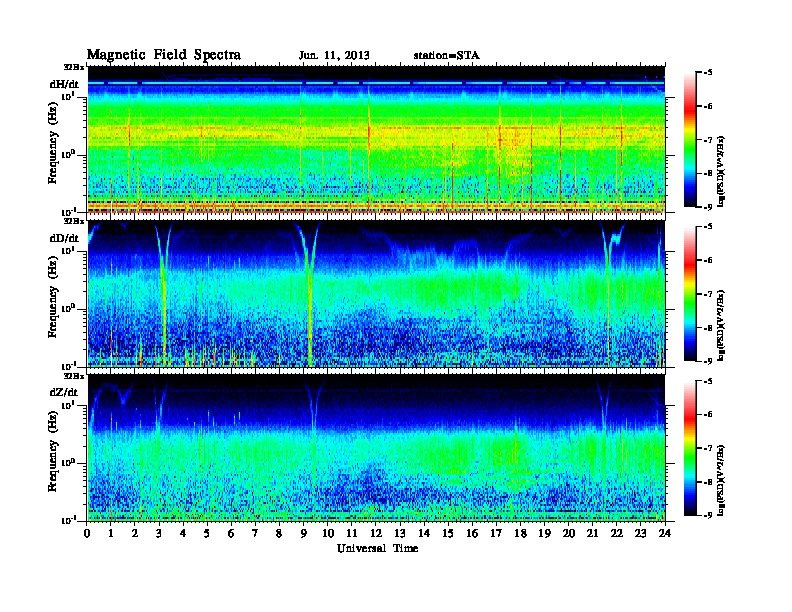Click hour '11' on Universal Time axis

point(352,533)
